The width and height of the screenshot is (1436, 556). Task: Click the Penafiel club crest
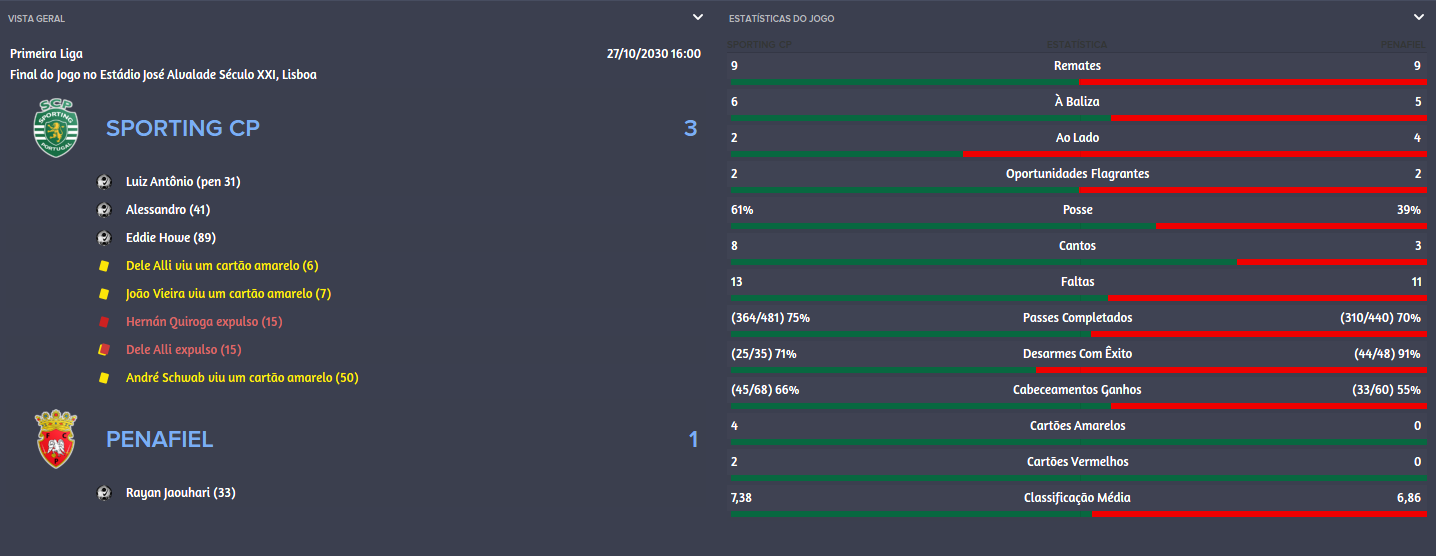pyautogui.click(x=55, y=439)
